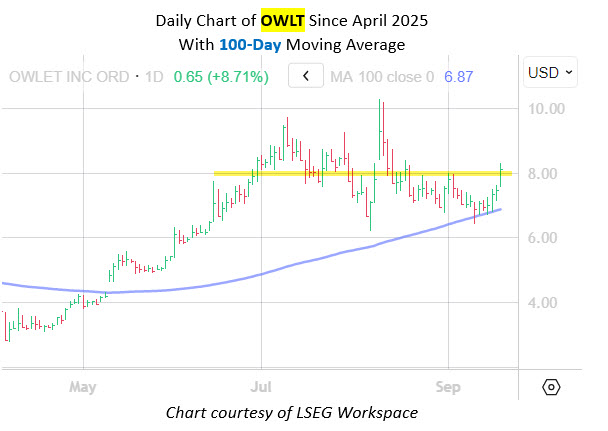This screenshot has width=608, height=431.
Task: Click the 1D interval label
Action: (x=154, y=77)
